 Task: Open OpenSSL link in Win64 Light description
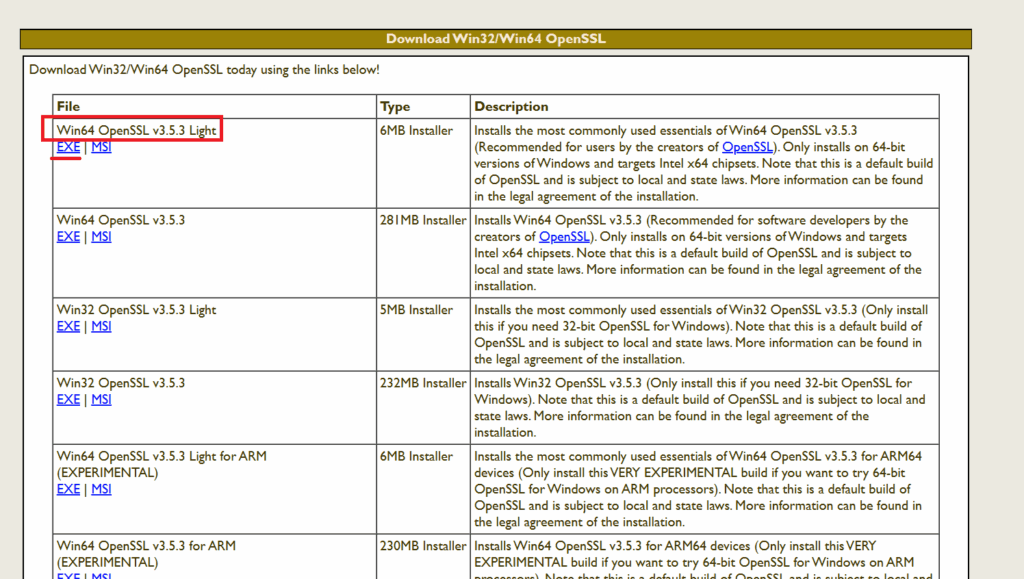[747, 147]
